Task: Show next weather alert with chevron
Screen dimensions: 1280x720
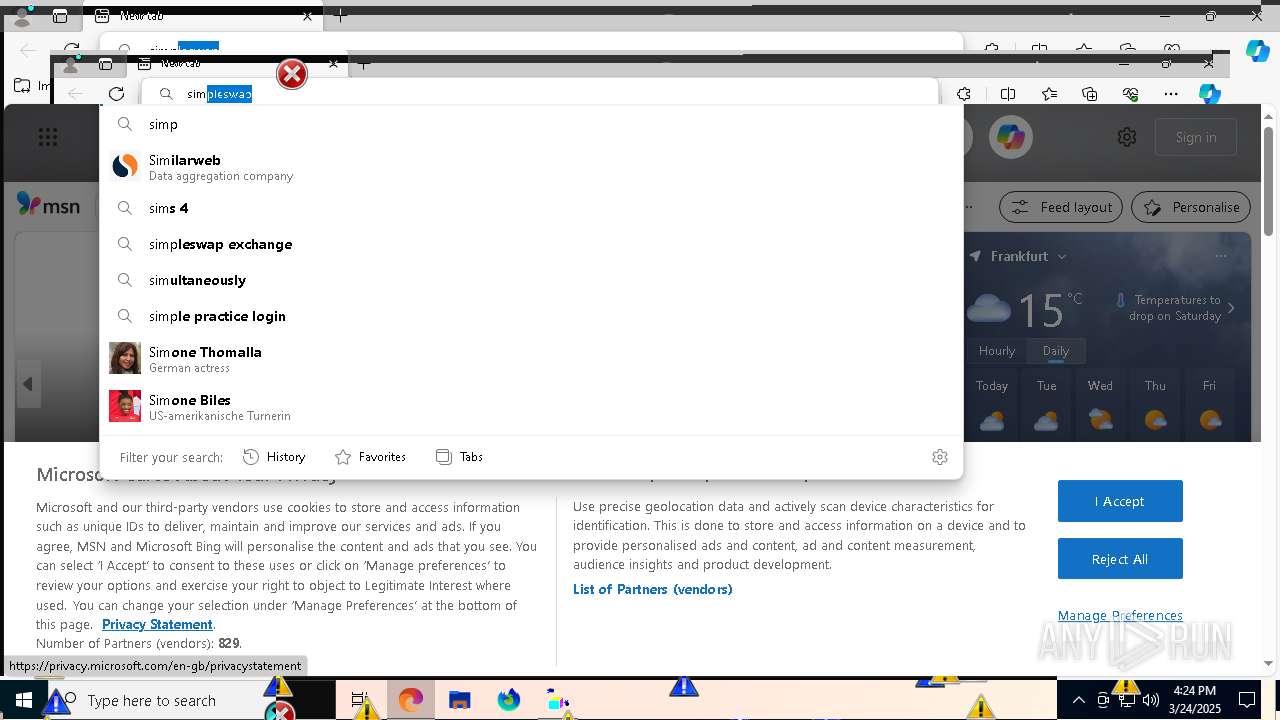Action: click(1231, 308)
